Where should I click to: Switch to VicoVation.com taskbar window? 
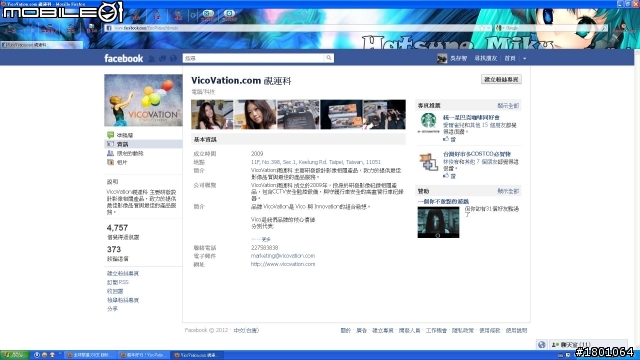pos(197,355)
